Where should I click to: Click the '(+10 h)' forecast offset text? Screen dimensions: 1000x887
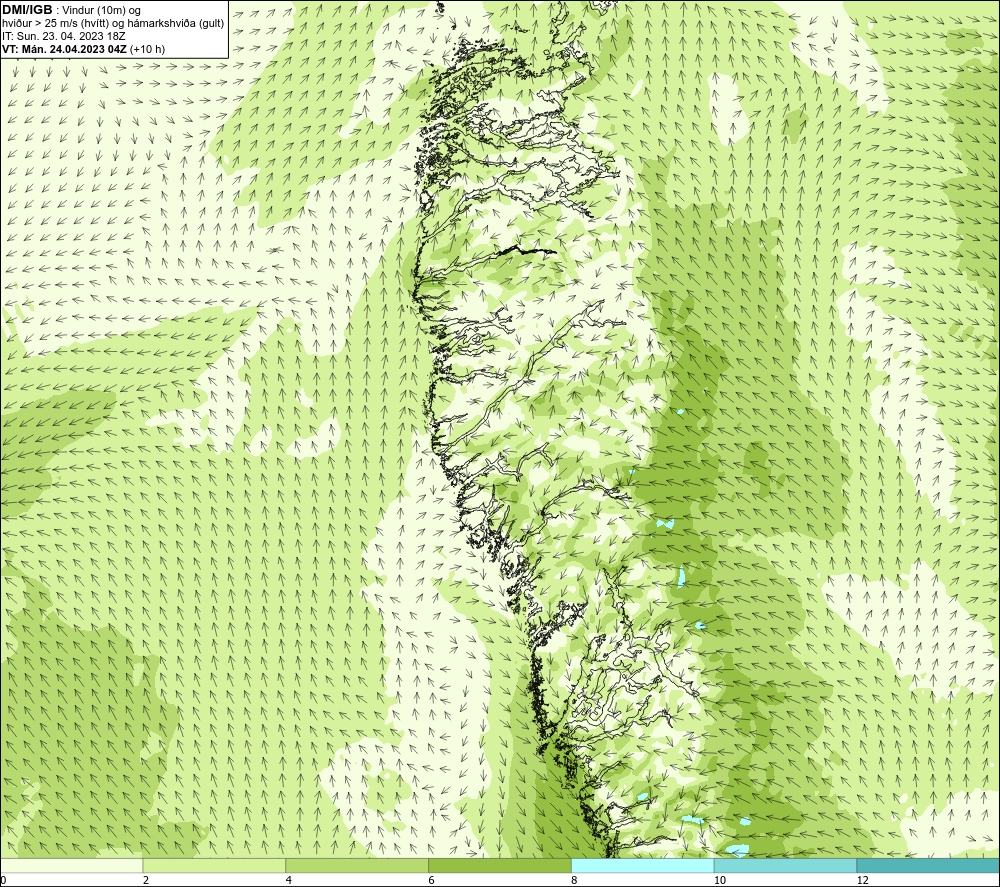(x=147, y=49)
